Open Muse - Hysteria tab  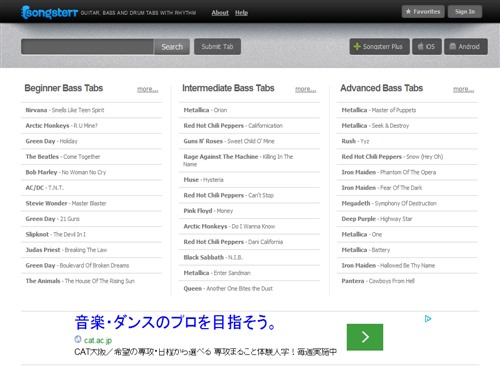tap(203, 180)
